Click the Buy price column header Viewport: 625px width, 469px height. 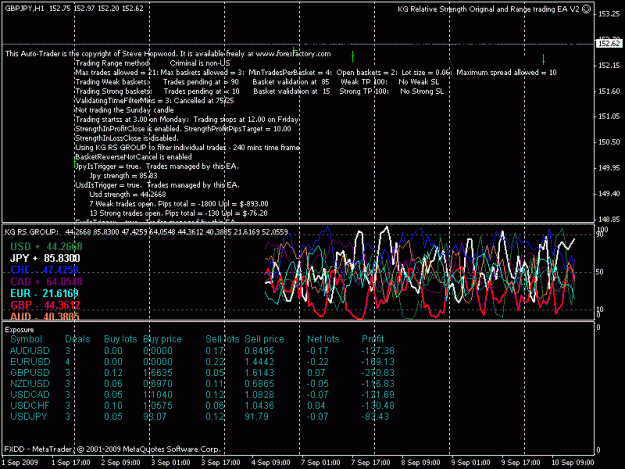coord(162,339)
